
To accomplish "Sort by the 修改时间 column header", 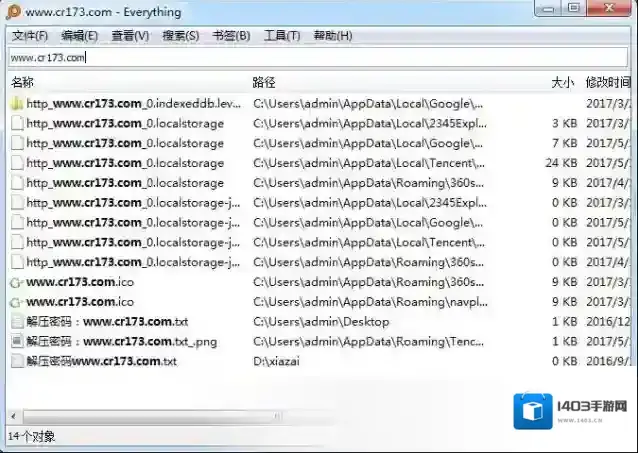I will point(608,83).
